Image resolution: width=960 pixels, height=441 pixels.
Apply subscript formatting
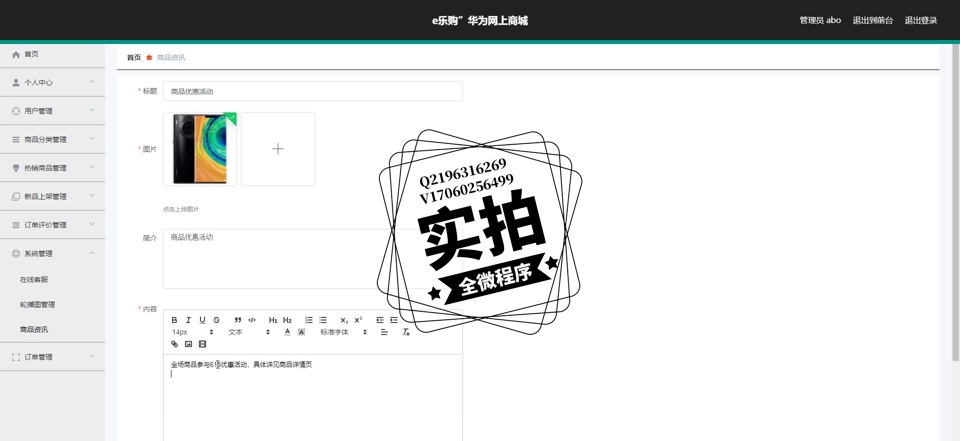pyautogui.click(x=344, y=320)
